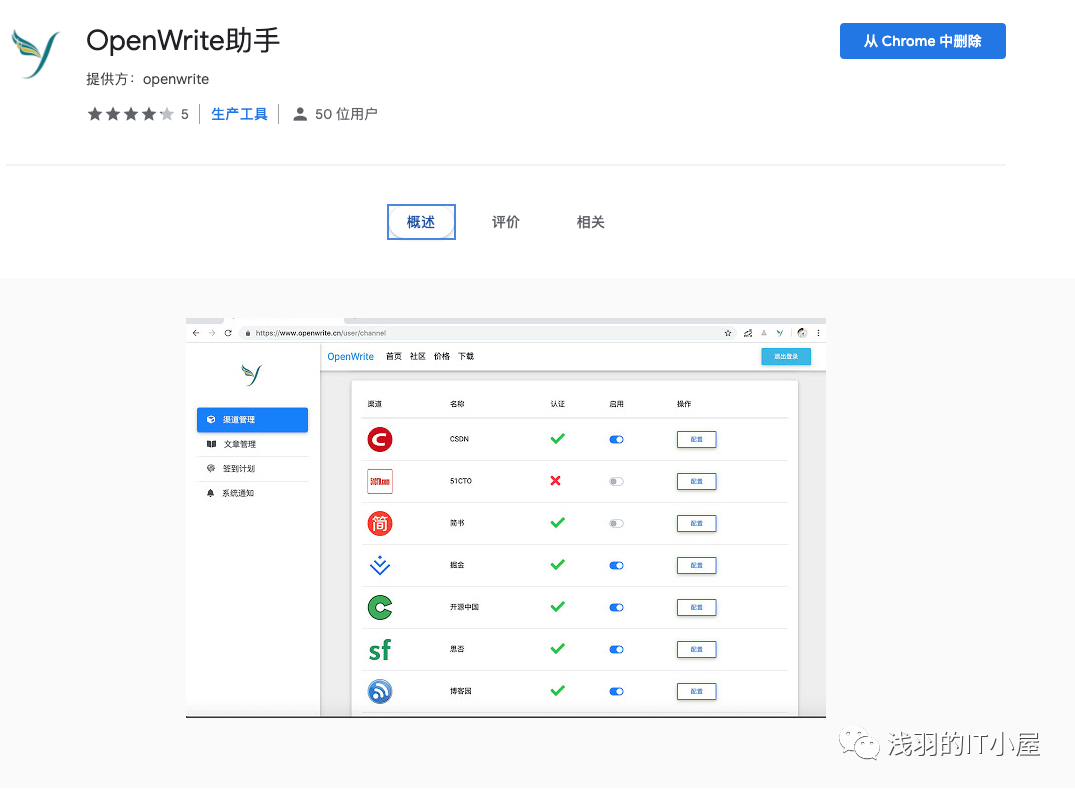
Task: Click the green check in CSDN row
Action: [558, 439]
